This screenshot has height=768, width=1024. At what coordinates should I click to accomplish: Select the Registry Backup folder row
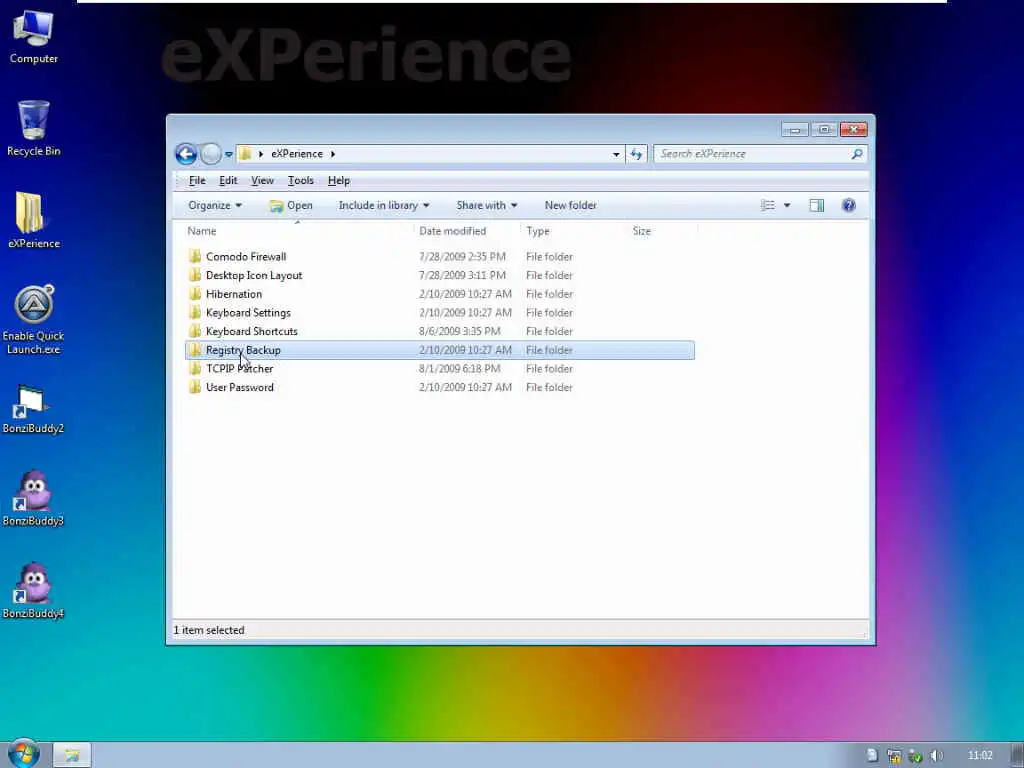(440, 350)
